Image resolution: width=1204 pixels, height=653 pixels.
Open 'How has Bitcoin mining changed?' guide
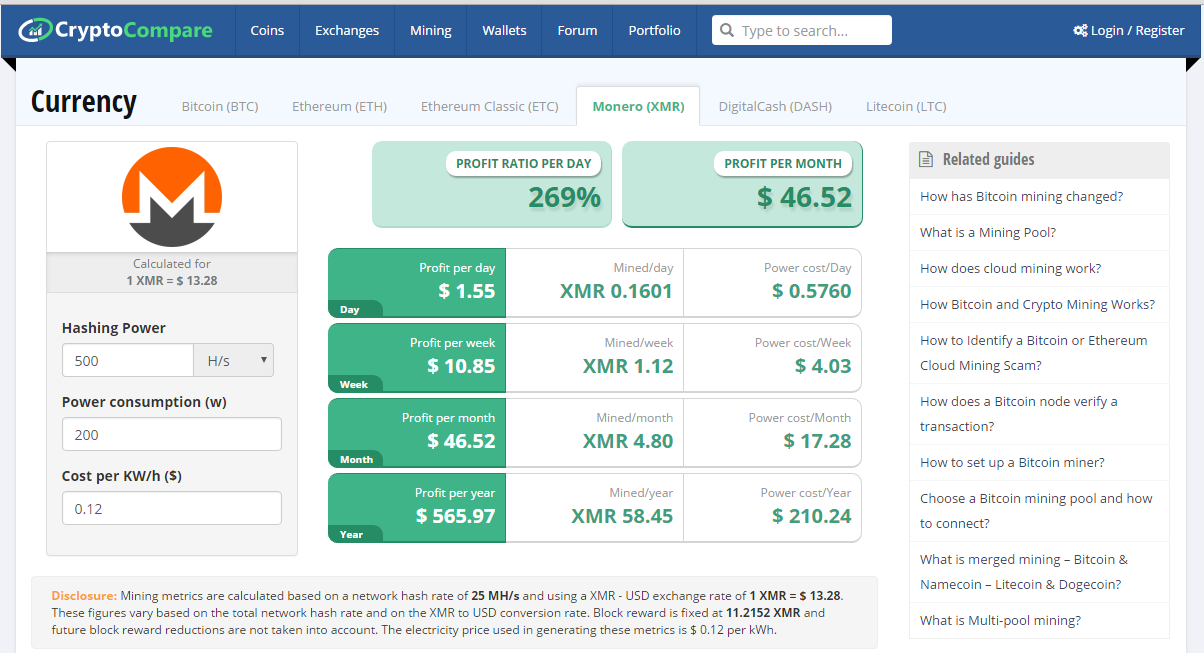[1021, 196]
